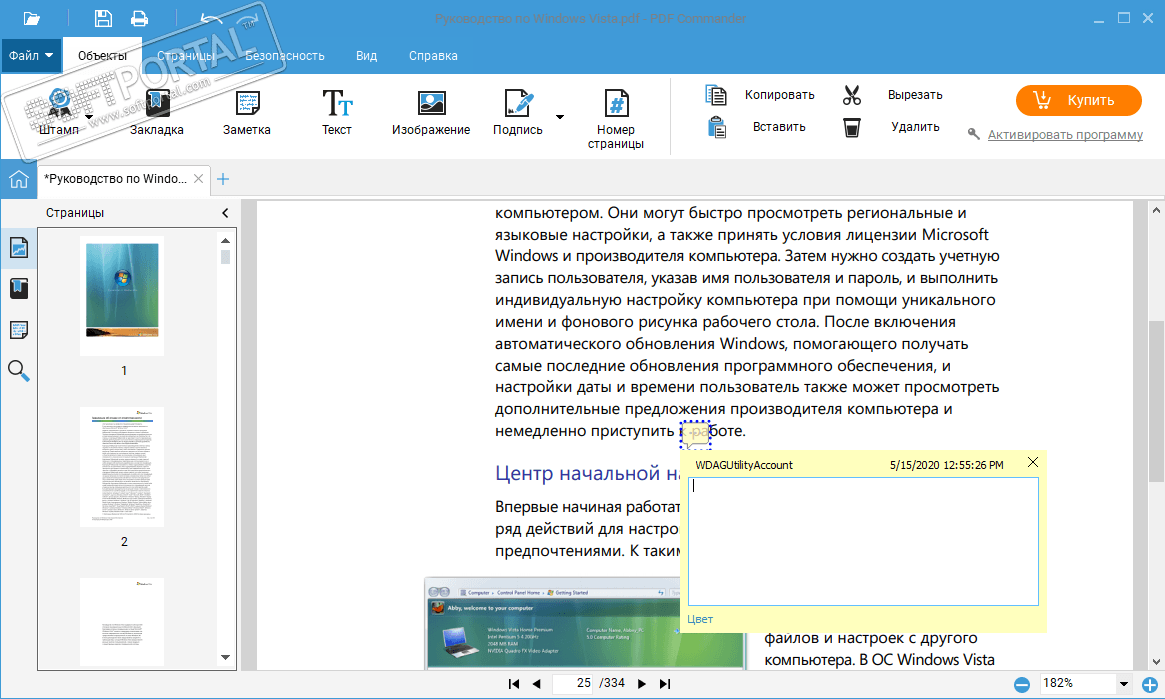The height and width of the screenshot is (699, 1165).
Task: Jump to the last page
Action: coord(665,683)
